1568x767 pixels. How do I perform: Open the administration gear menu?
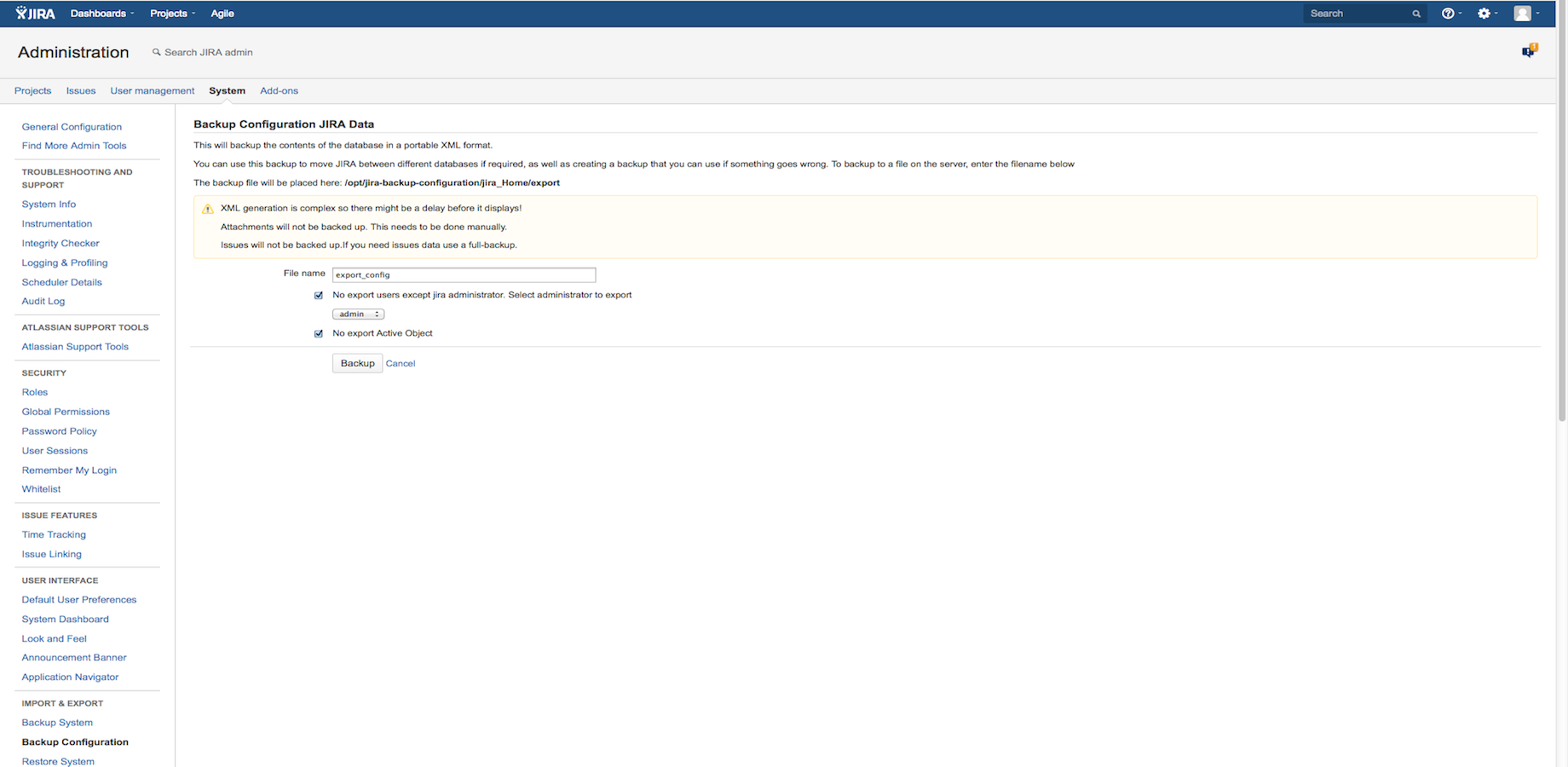(x=1487, y=13)
